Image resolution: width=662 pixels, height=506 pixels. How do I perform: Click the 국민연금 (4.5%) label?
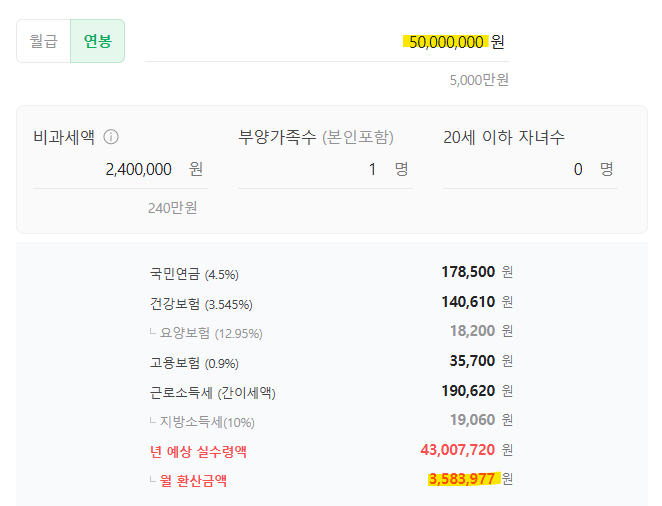[194, 273]
